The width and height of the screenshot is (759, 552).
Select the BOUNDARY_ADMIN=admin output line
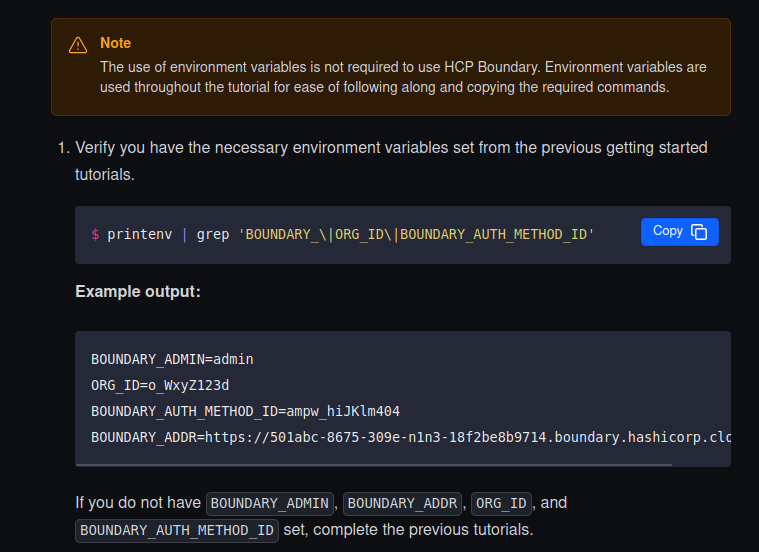point(172,359)
